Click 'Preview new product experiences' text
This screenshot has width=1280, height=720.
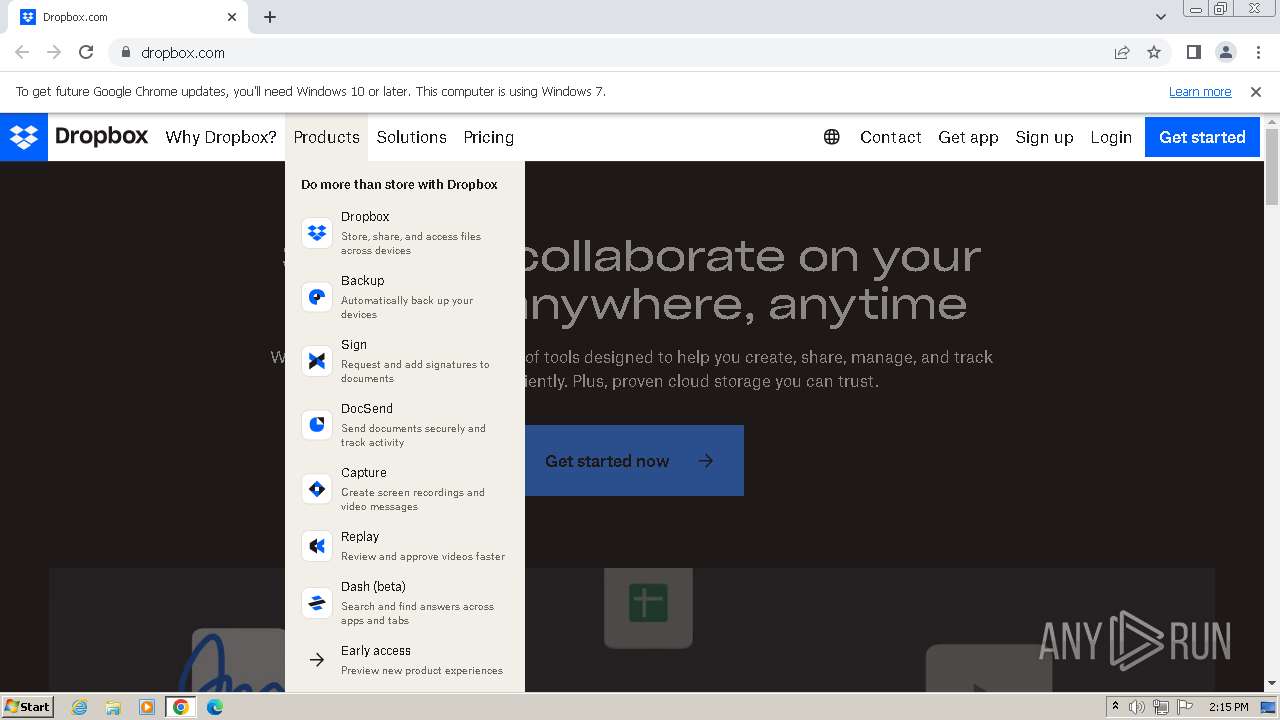coord(422,670)
